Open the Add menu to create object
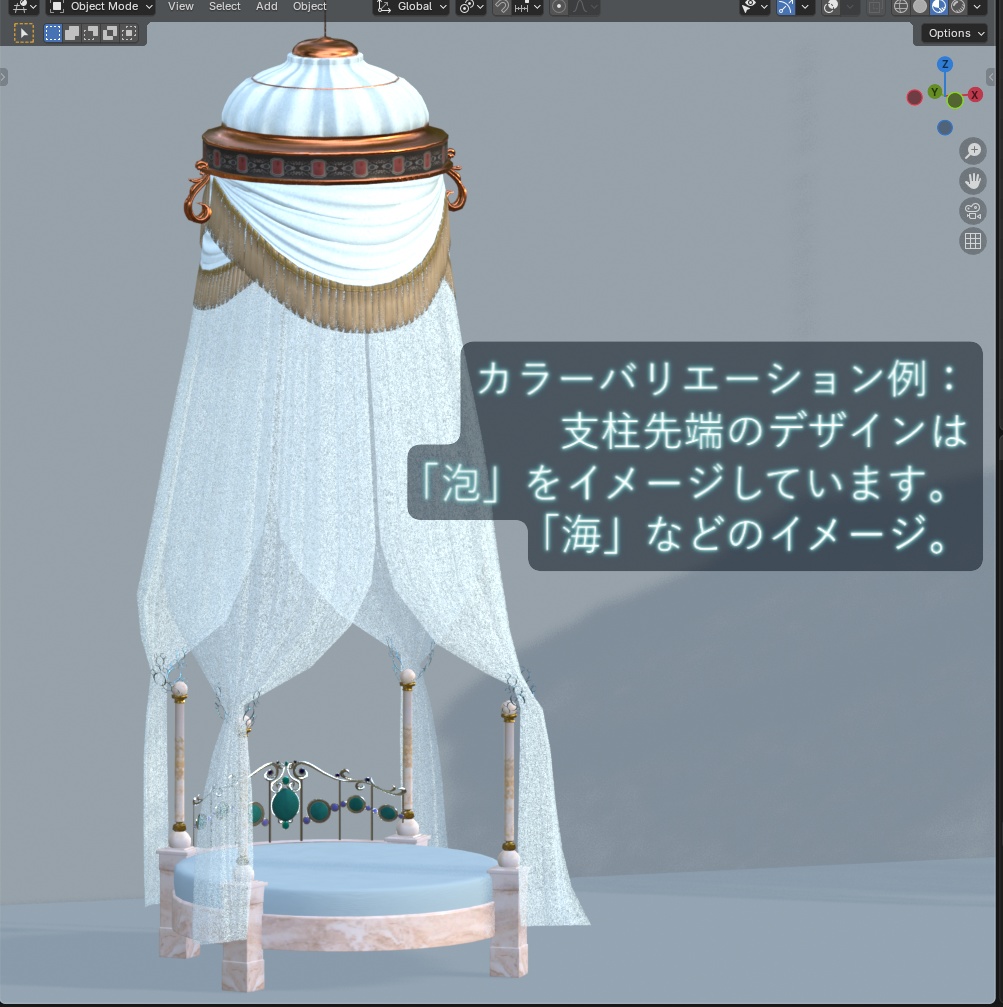 point(266,6)
